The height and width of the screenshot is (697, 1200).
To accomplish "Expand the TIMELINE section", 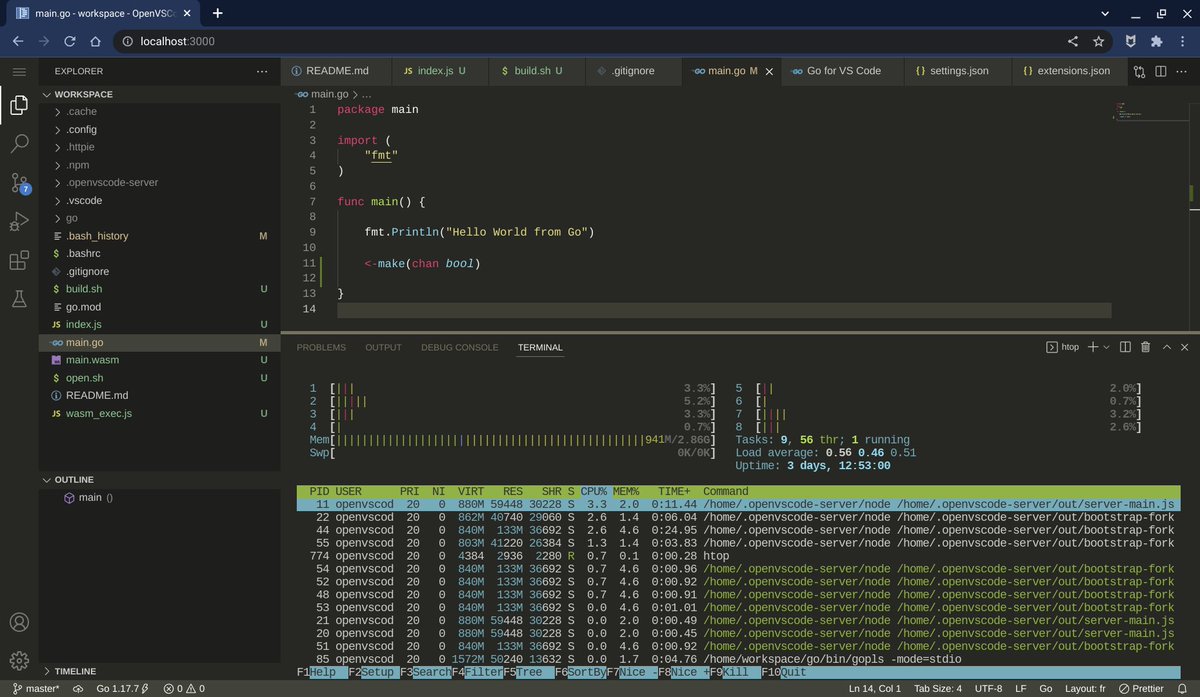I will (x=75, y=671).
